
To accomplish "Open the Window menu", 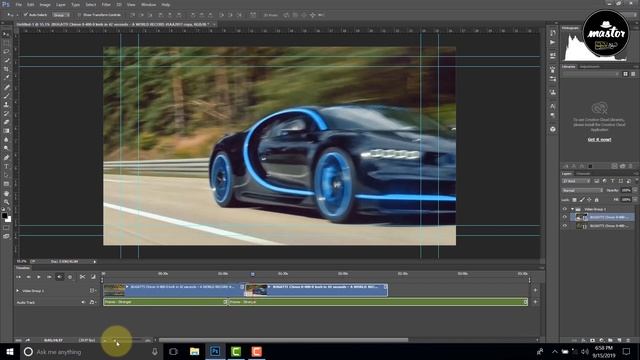I will pos(148,4).
